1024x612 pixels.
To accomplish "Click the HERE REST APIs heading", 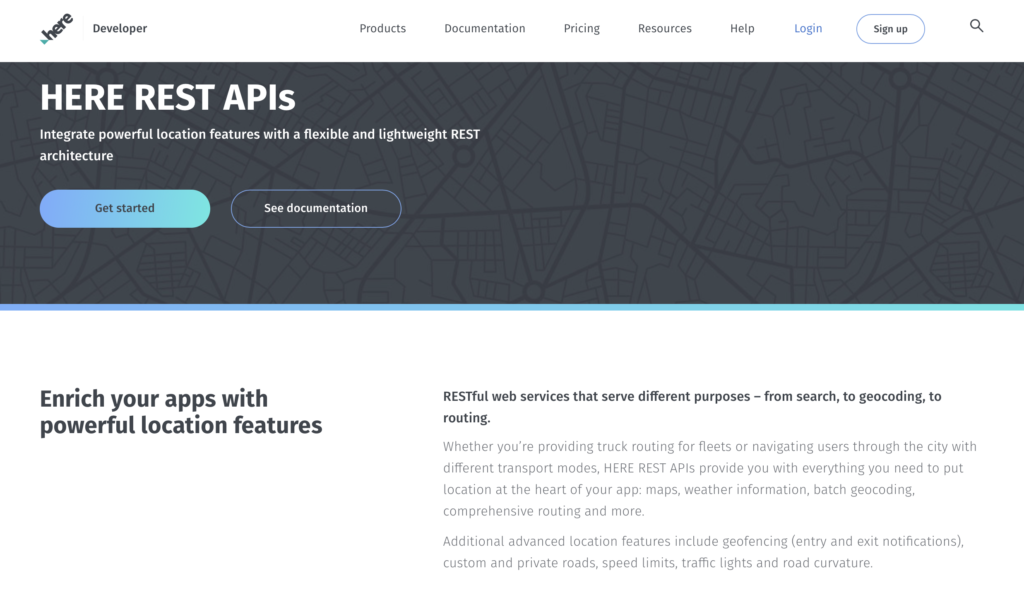I will (x=168, y=98).
